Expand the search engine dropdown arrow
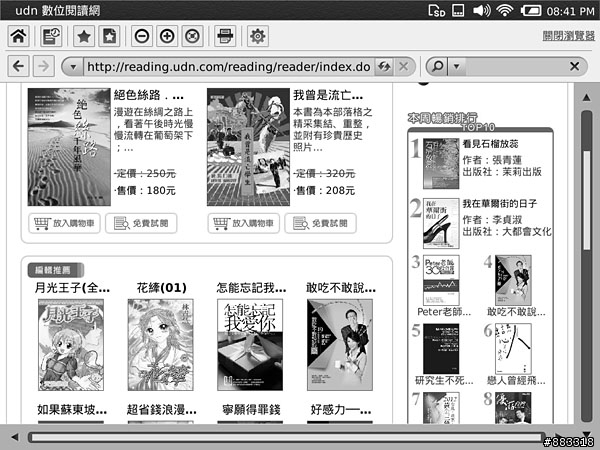Viewport: 600px width, 450px height. (456, 66)
